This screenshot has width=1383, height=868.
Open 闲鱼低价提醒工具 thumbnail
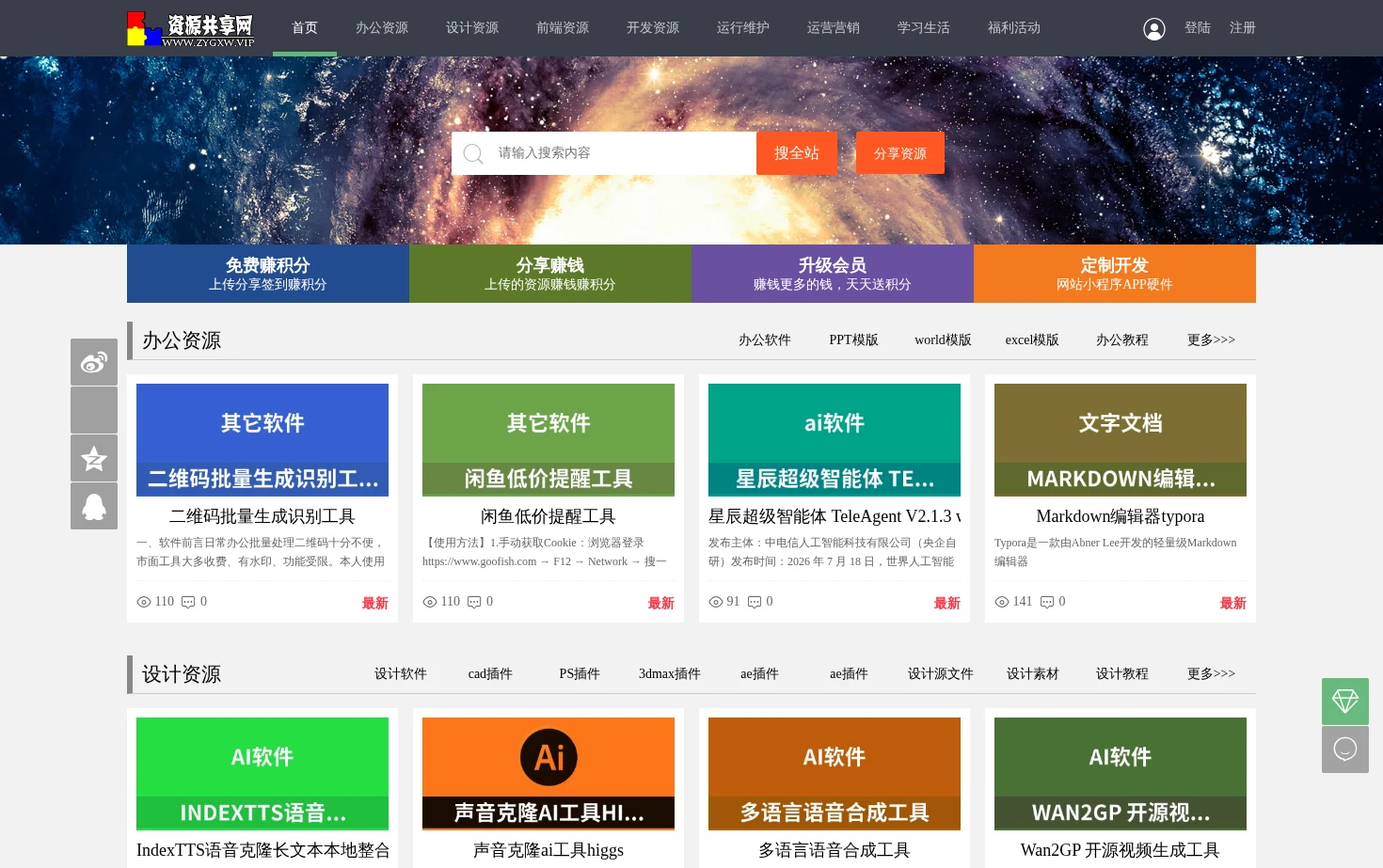(x=548, y=440)
